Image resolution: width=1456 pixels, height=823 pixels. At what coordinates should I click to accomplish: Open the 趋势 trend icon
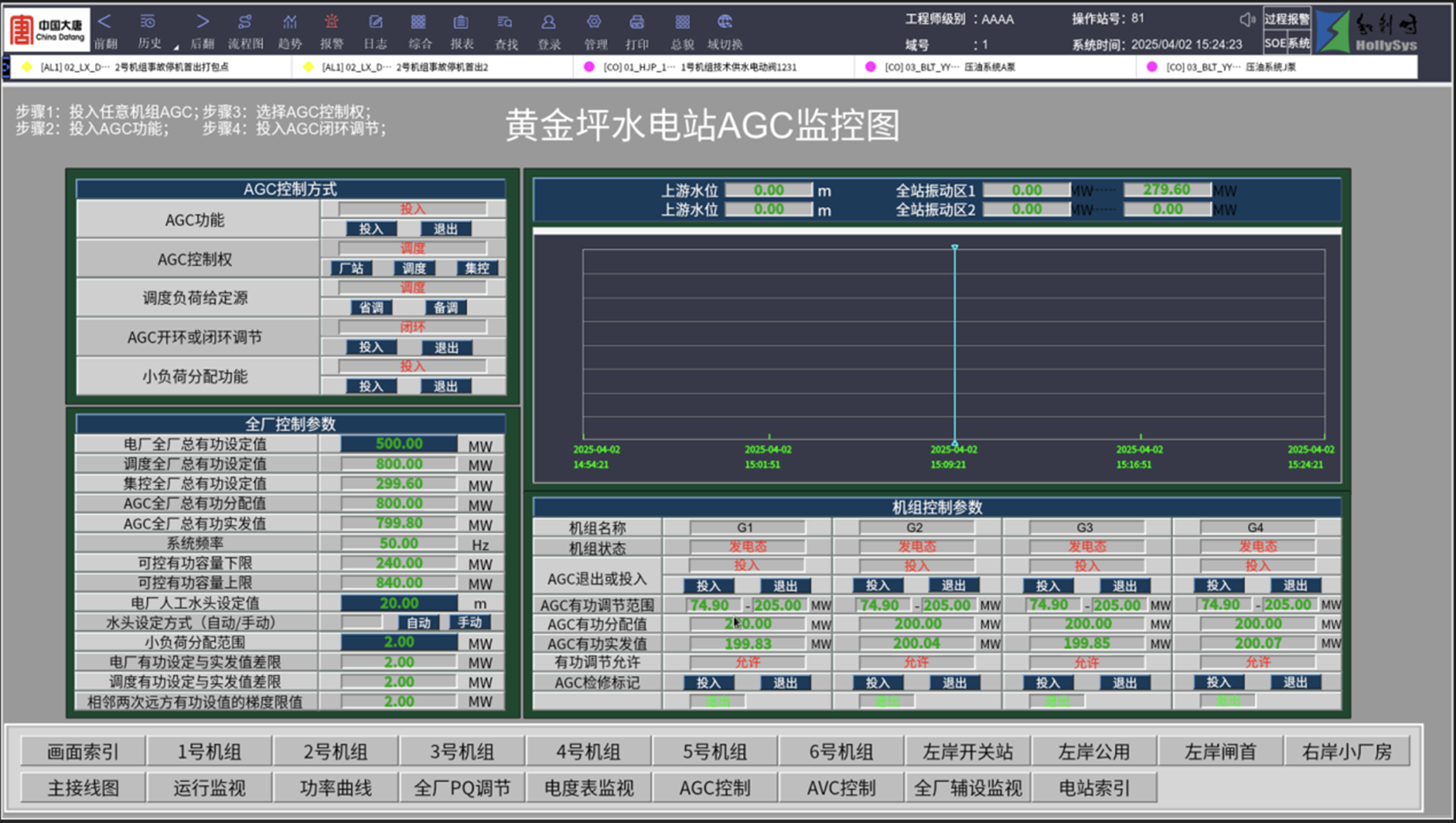point(290,23)
